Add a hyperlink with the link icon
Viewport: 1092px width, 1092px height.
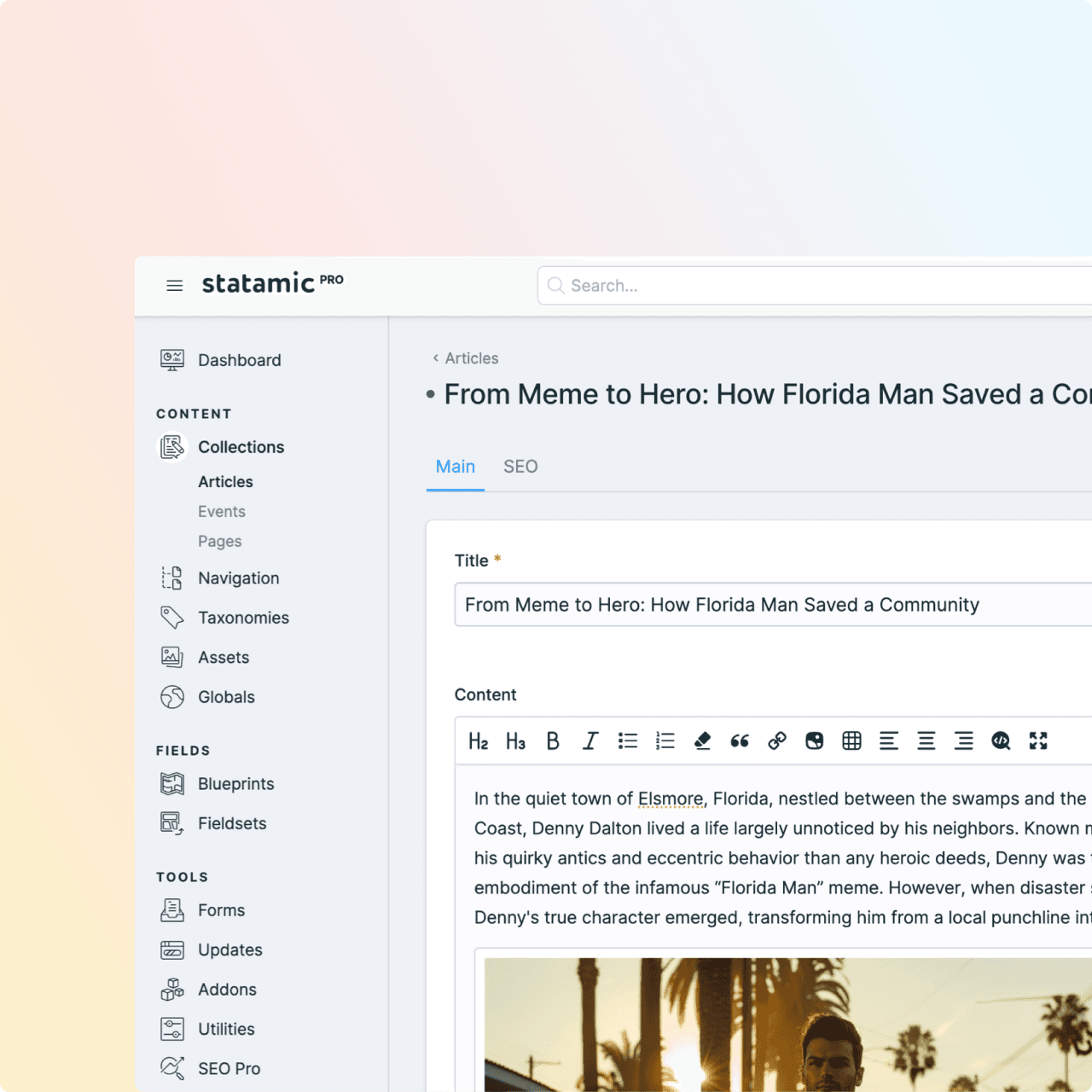click(x=777, y=741)
